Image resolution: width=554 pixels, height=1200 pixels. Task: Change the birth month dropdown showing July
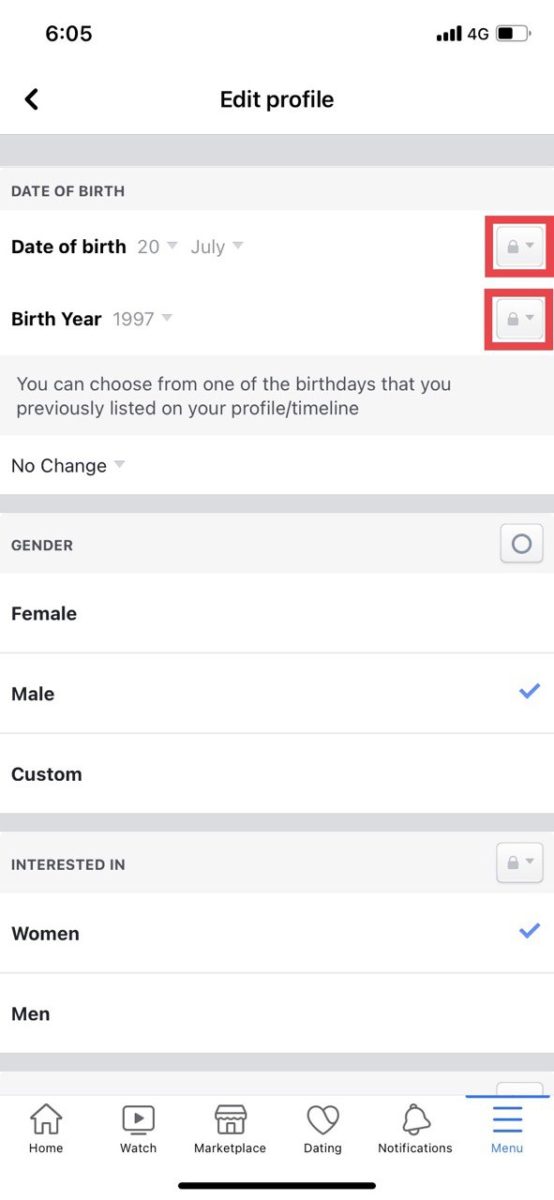point(217,246)
